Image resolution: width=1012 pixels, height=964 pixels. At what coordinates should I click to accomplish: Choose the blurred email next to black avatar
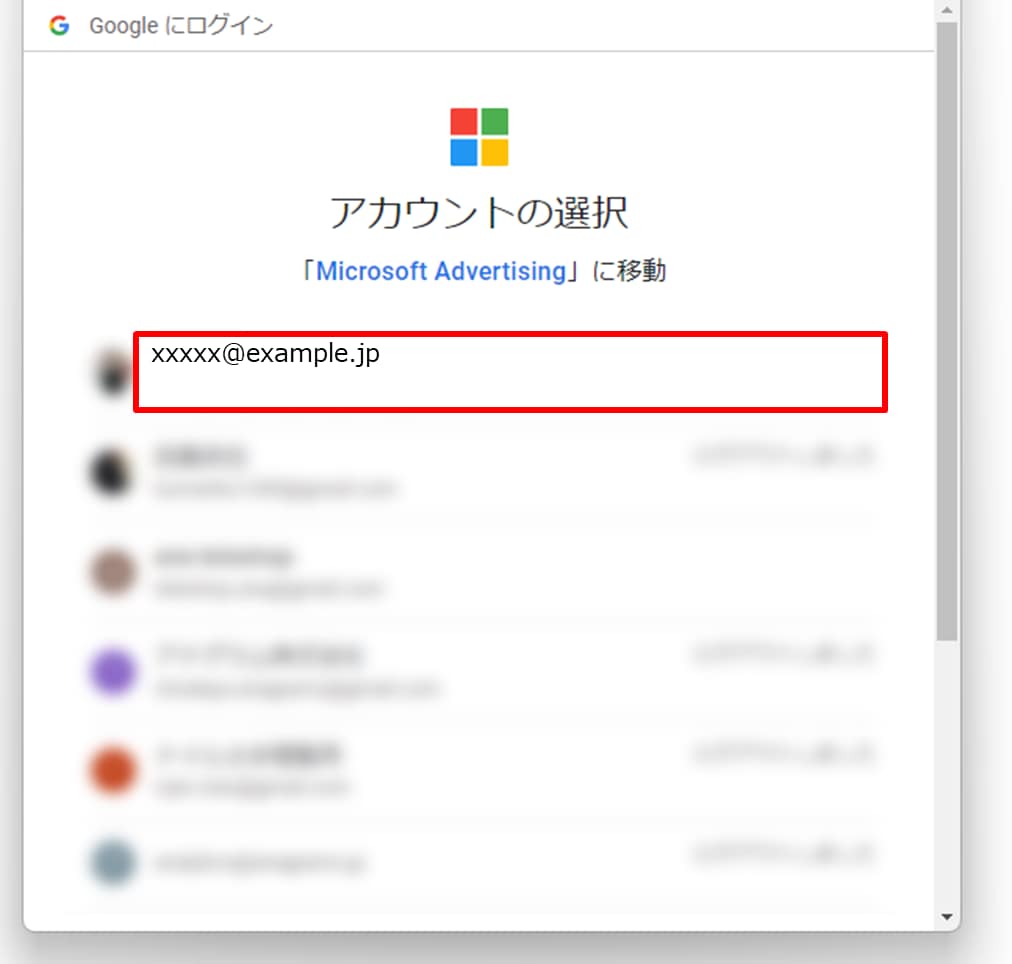tap(275, 489)
